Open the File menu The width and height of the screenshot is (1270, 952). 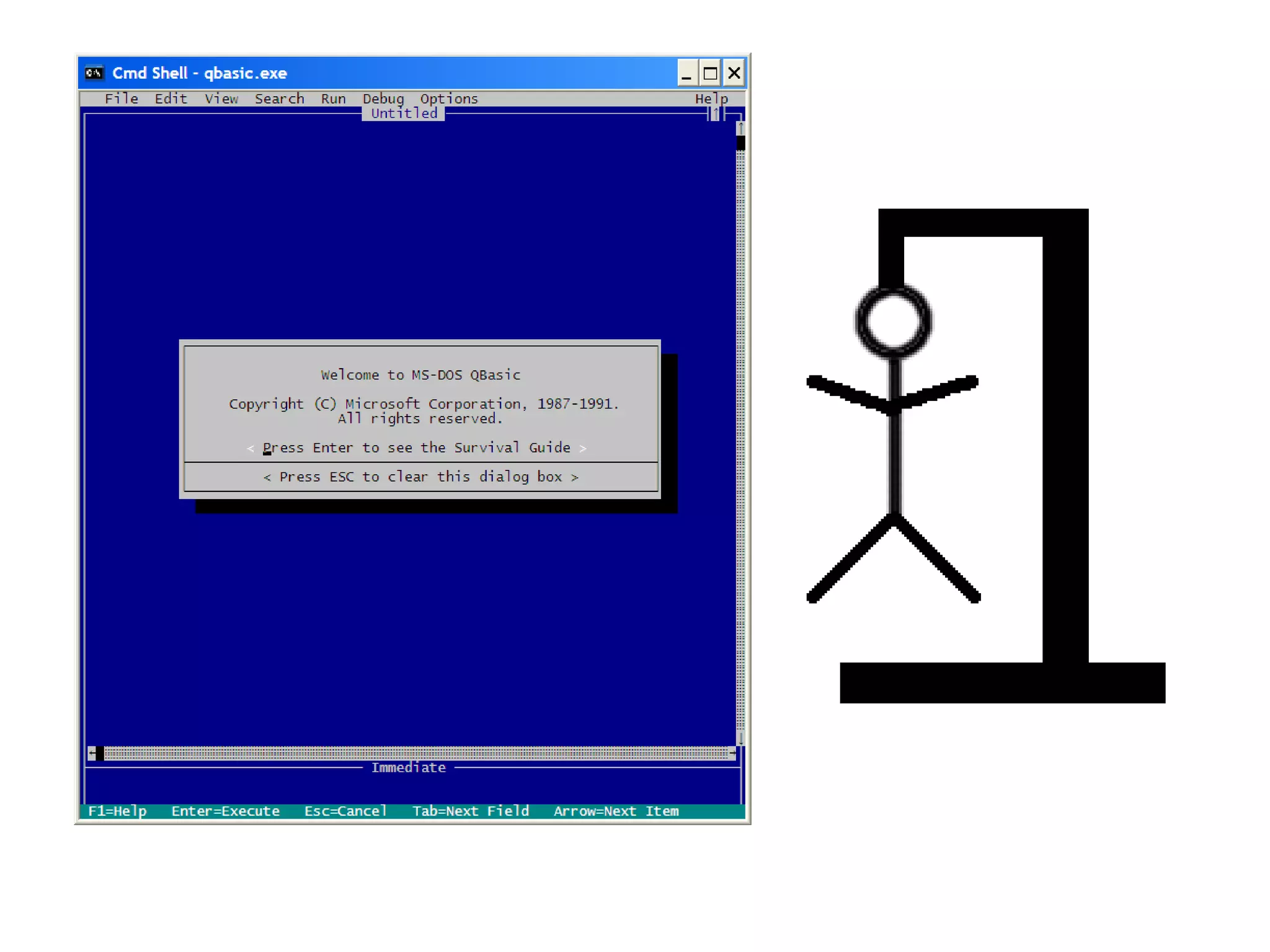[122, 99]
